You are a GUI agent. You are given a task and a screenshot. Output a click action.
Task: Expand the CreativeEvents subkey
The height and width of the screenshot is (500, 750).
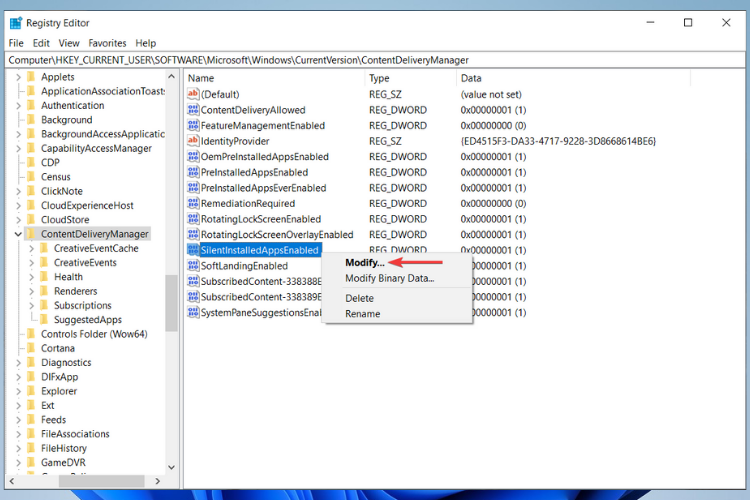[x=32, y=263]
